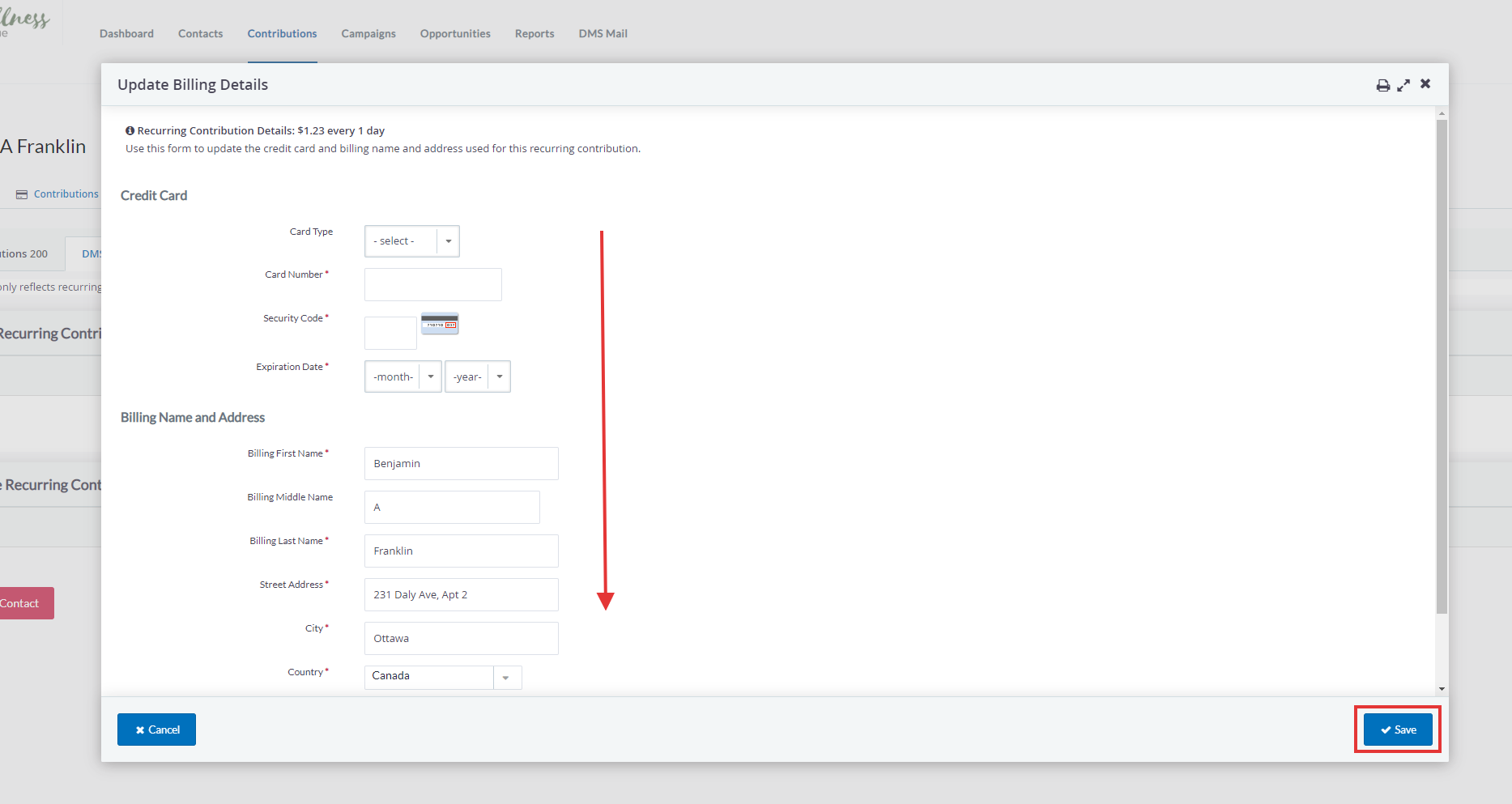This screenshot has width=1512, height=804.
Task: Cancel the billing details update
Action: (x=156, y=730)
